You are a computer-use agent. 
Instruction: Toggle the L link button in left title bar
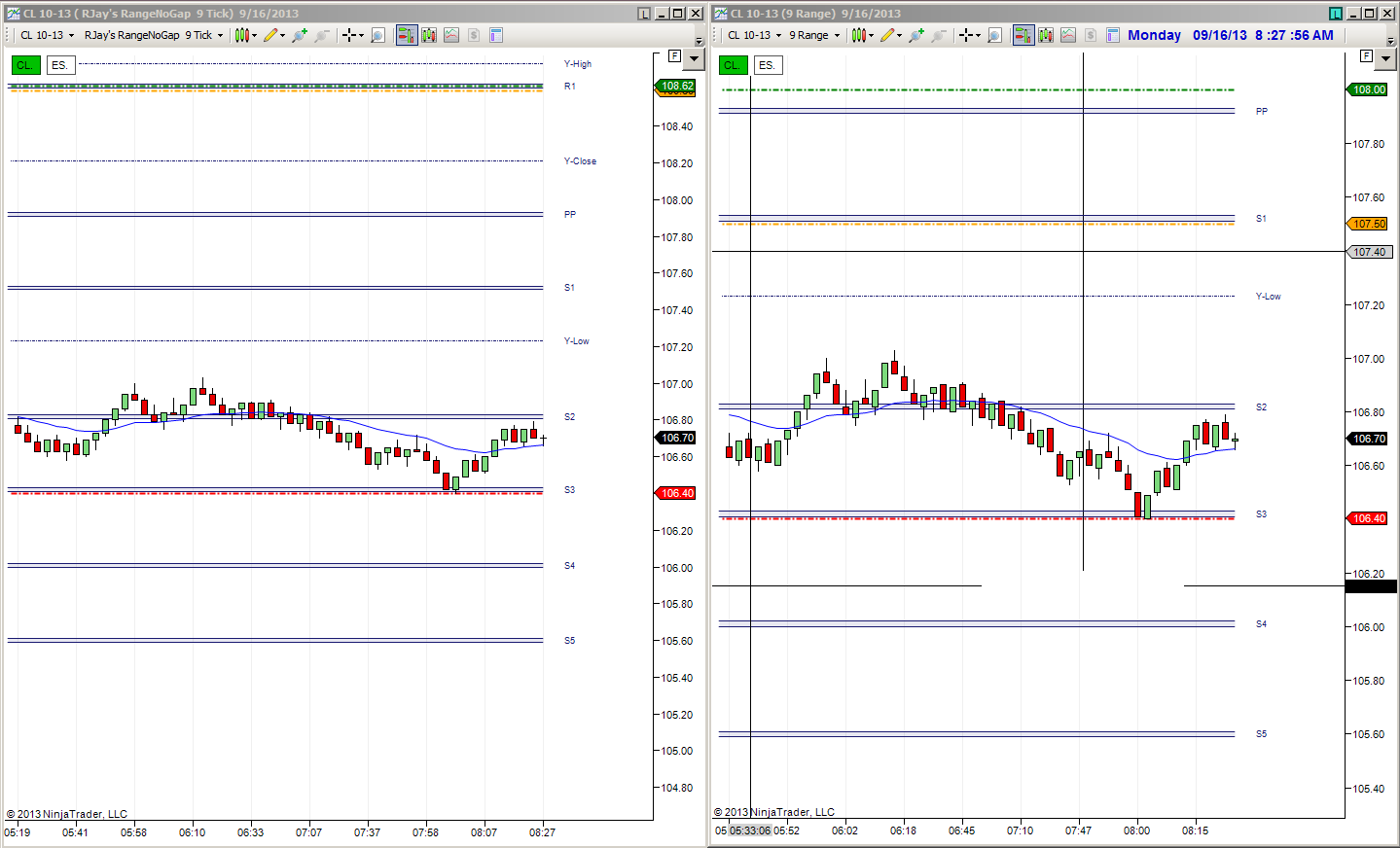pos(644,14)
